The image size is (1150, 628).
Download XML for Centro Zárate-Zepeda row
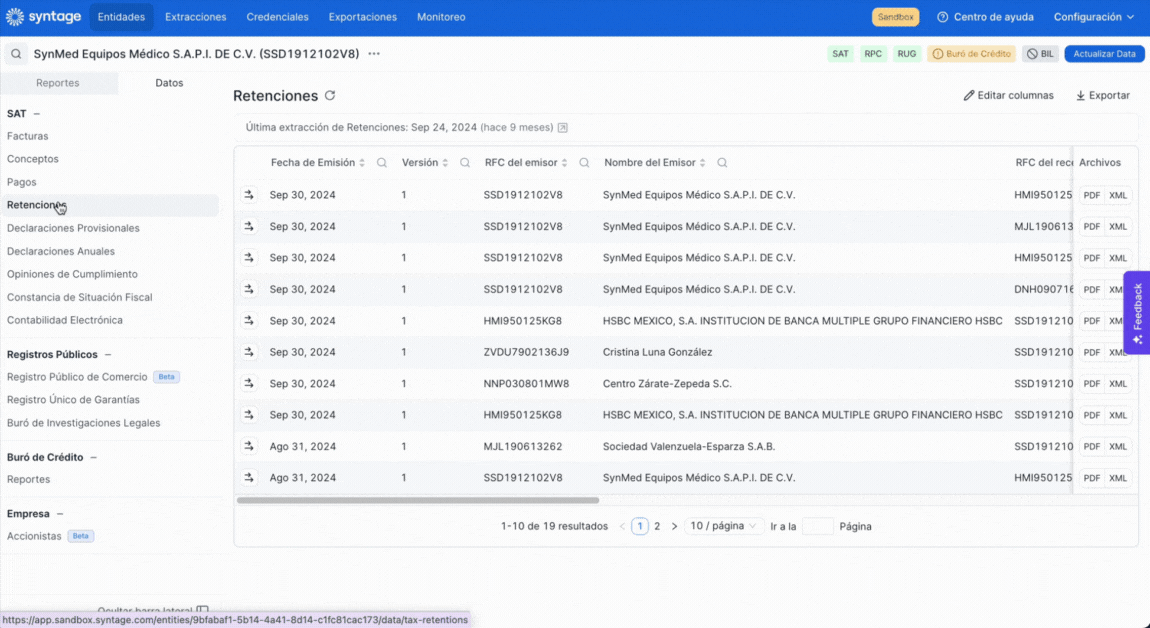click(x=1118, y=384)
